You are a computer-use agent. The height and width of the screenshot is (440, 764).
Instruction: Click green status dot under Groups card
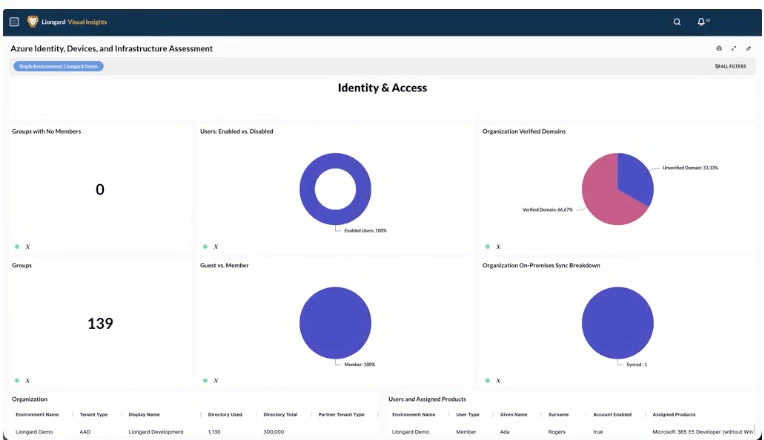coord(17,381)
